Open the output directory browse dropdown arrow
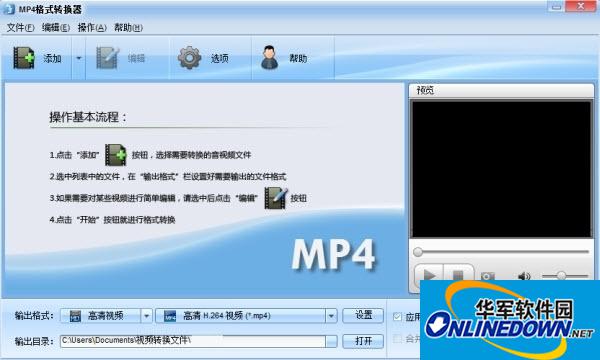Image resolution: width=600 pixels, height=360 pixels. coord(331,341)
